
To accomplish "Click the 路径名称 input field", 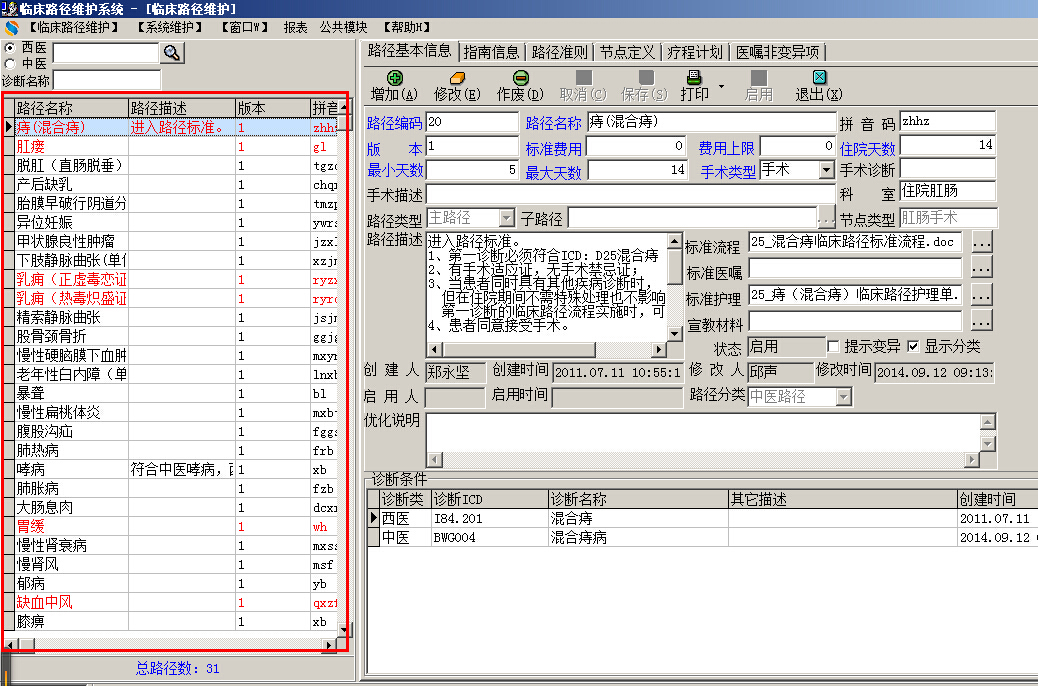I will click(711, 122).
